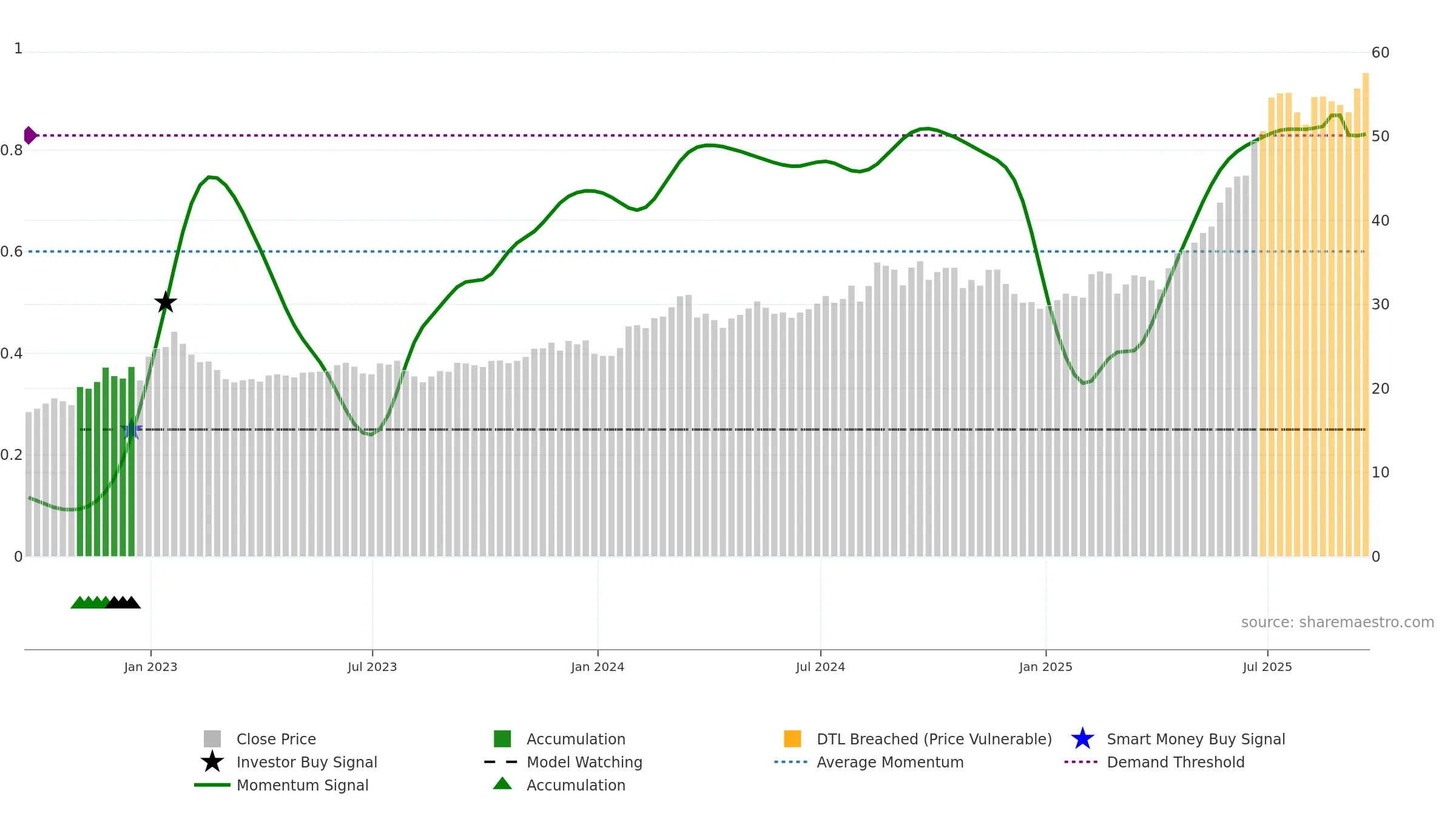This screenshot has height=819, width=1456.
Task: Click the dashed Model Watching legend line
Action: pos(500,762)
